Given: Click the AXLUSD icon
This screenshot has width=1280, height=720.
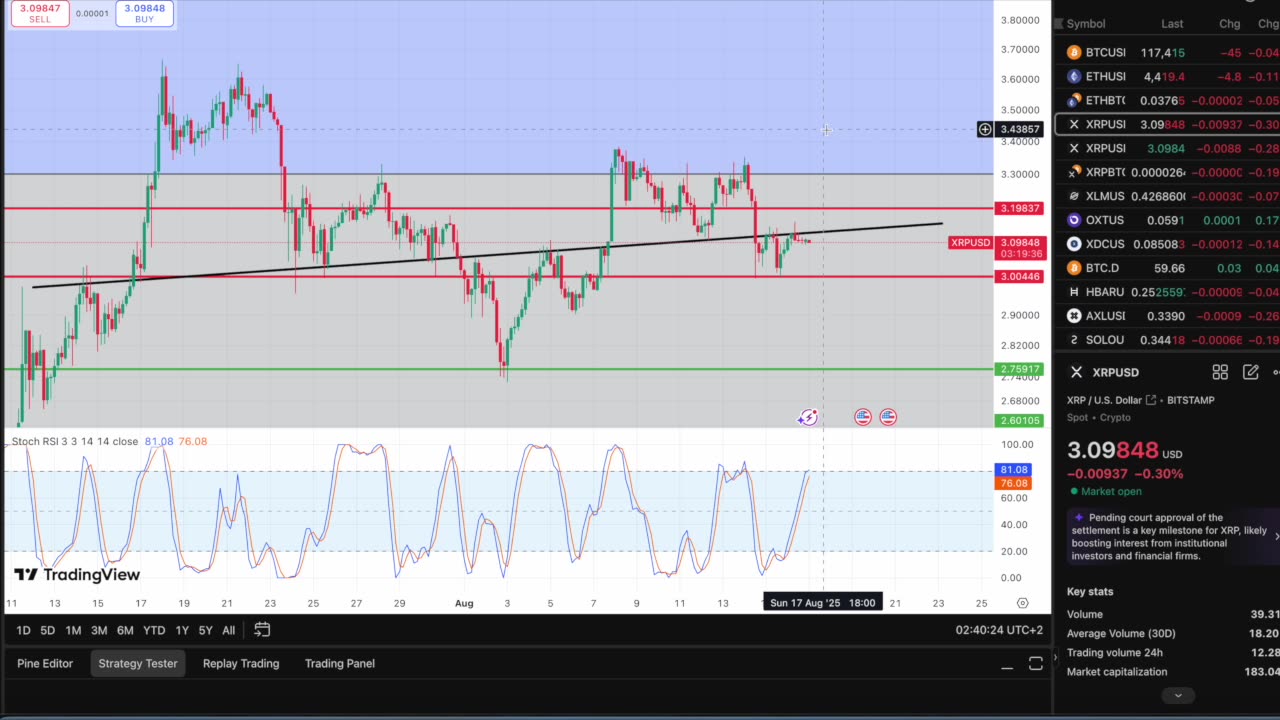Looking at the screenshot, I should point(1074,316).
